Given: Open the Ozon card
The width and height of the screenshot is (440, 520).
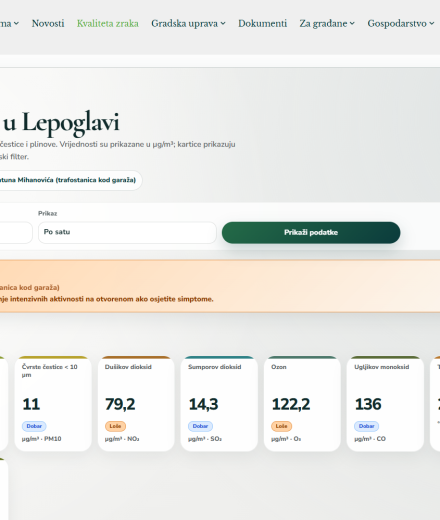Looking at the screenshot, I should (302, 404).
